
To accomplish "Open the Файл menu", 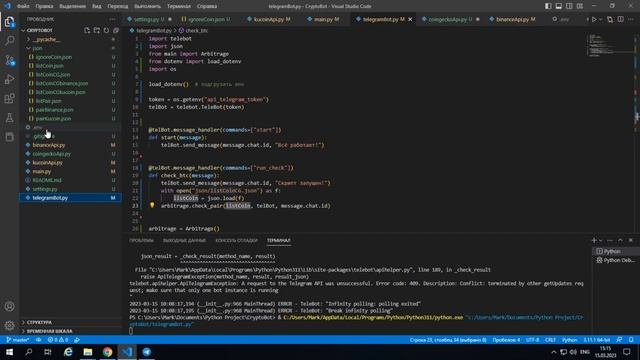I will (x=23, y=6).
